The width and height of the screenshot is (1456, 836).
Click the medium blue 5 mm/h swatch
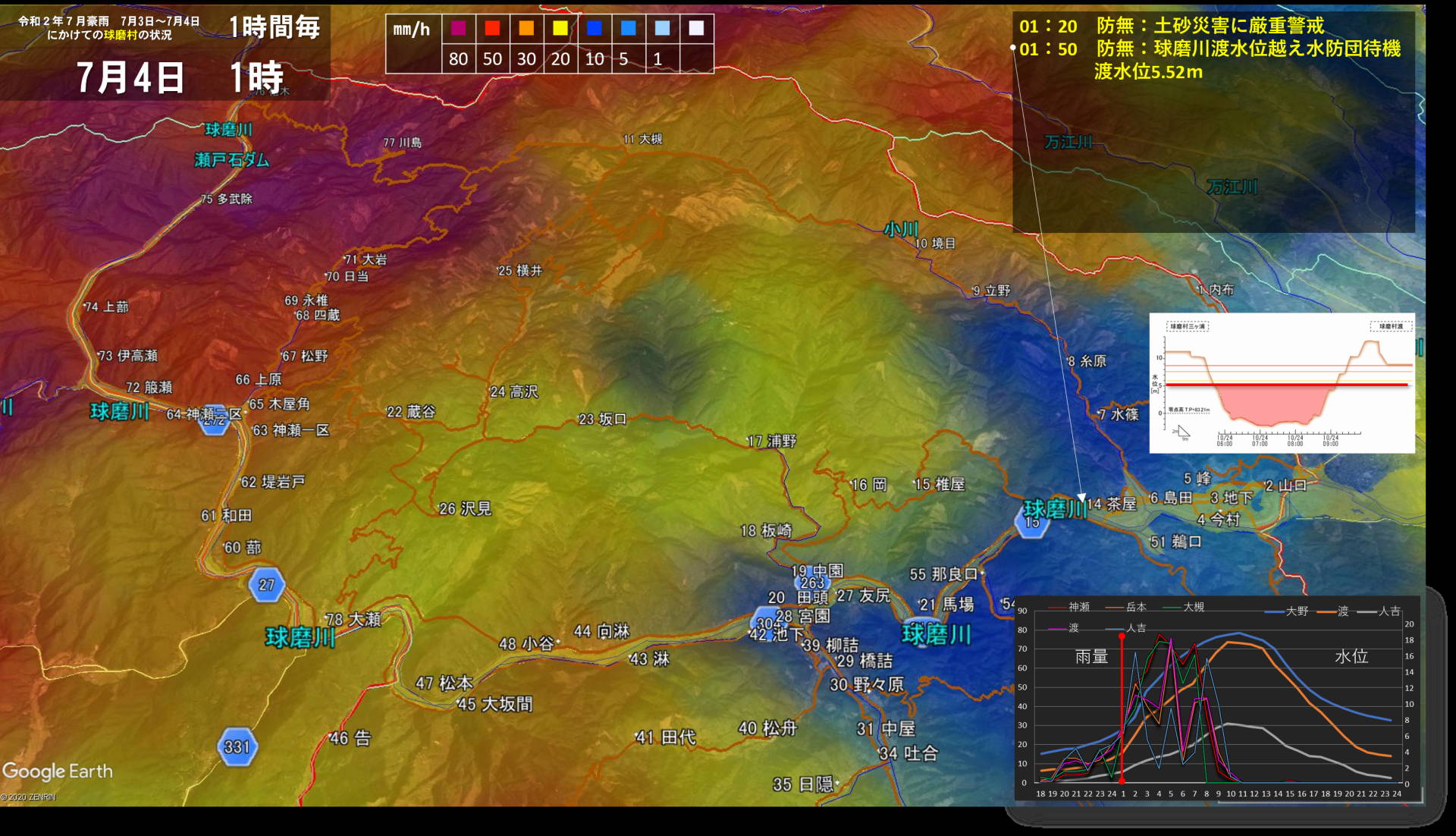[629, 28]
